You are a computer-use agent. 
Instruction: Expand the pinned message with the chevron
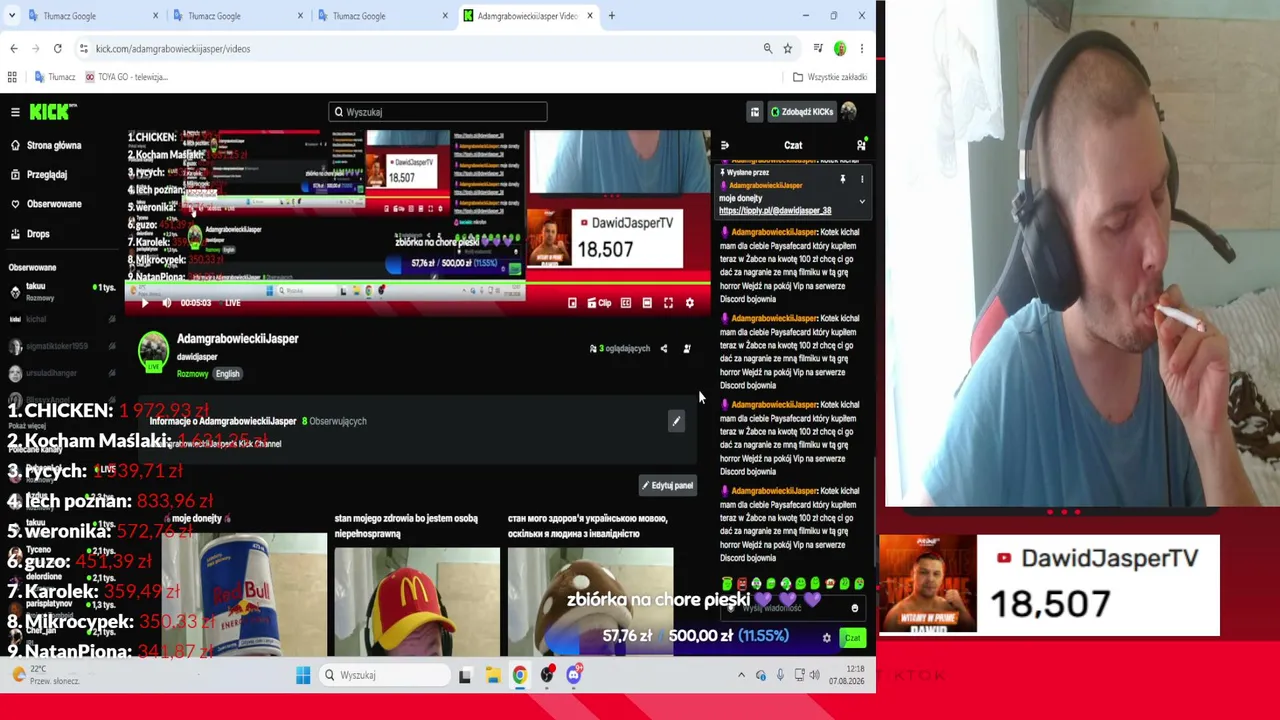click(x=862, y=202)
